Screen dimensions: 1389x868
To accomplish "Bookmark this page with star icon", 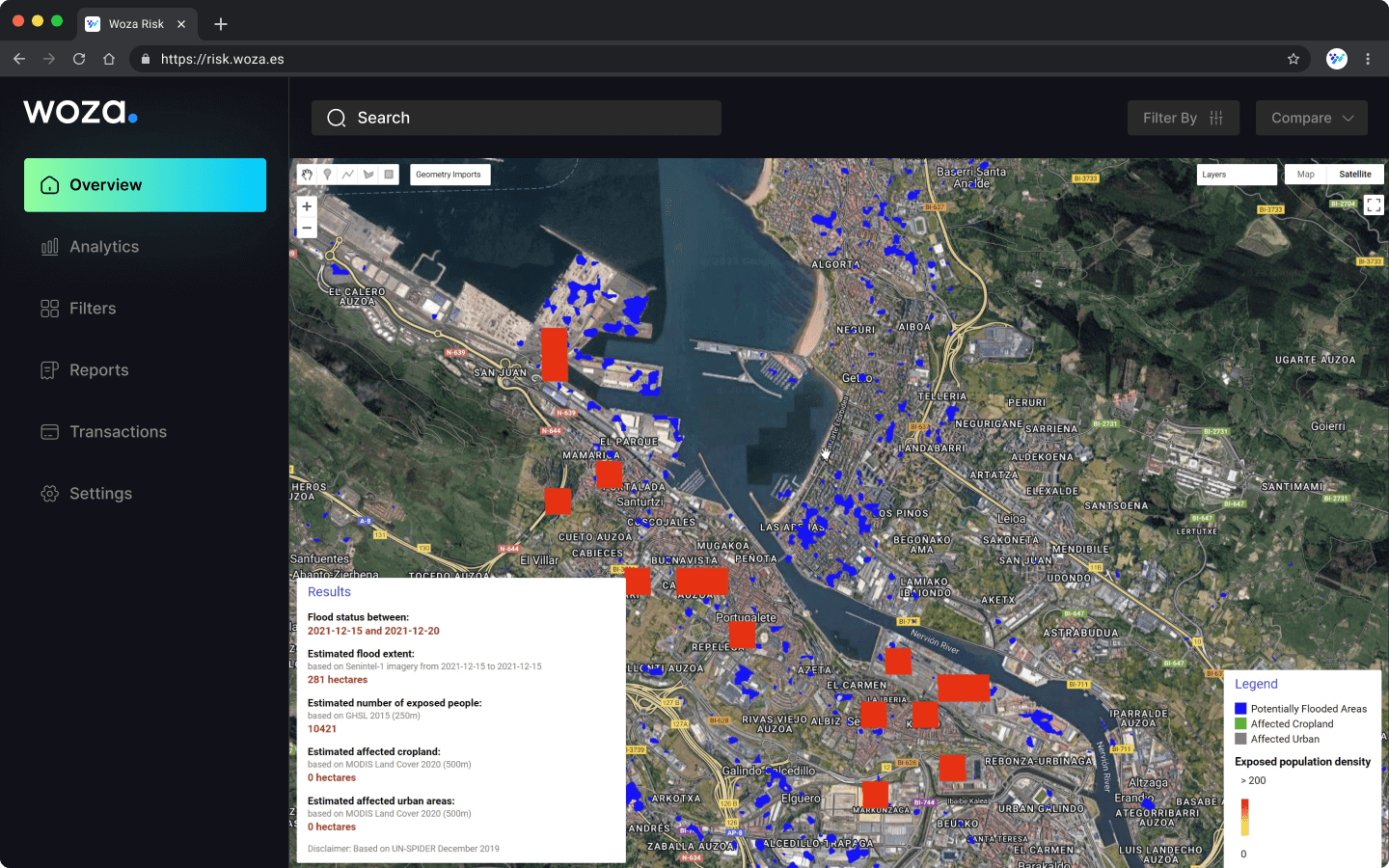I will pos(1294,59).
